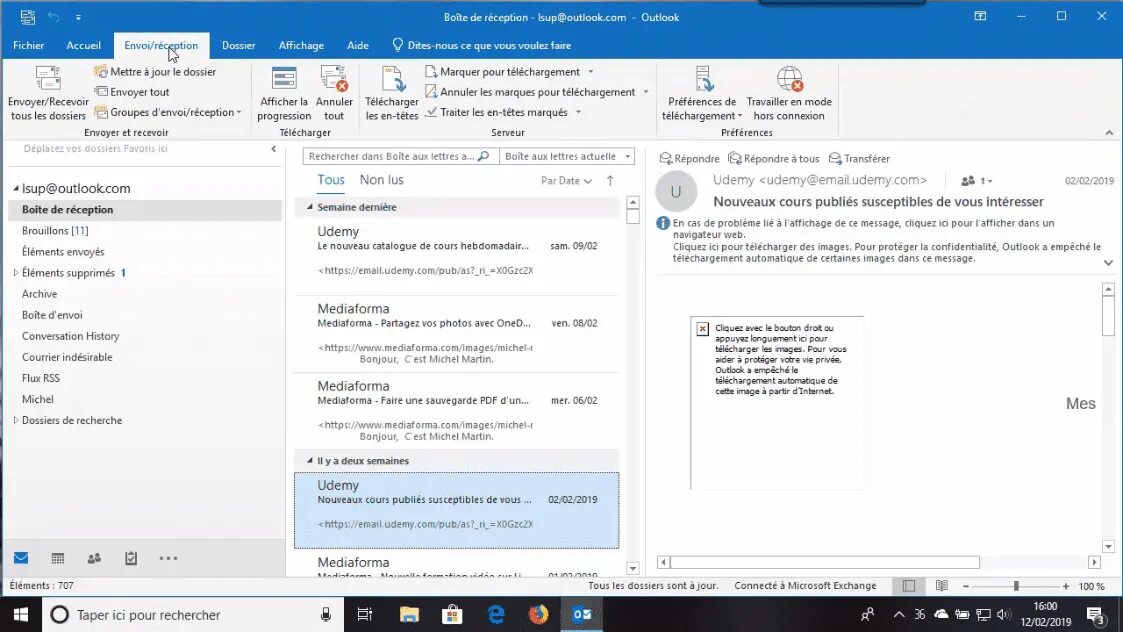The width and height of the screenshot is (1123, 632).
Task: Expand message header info chevron
Action: 1108,263
